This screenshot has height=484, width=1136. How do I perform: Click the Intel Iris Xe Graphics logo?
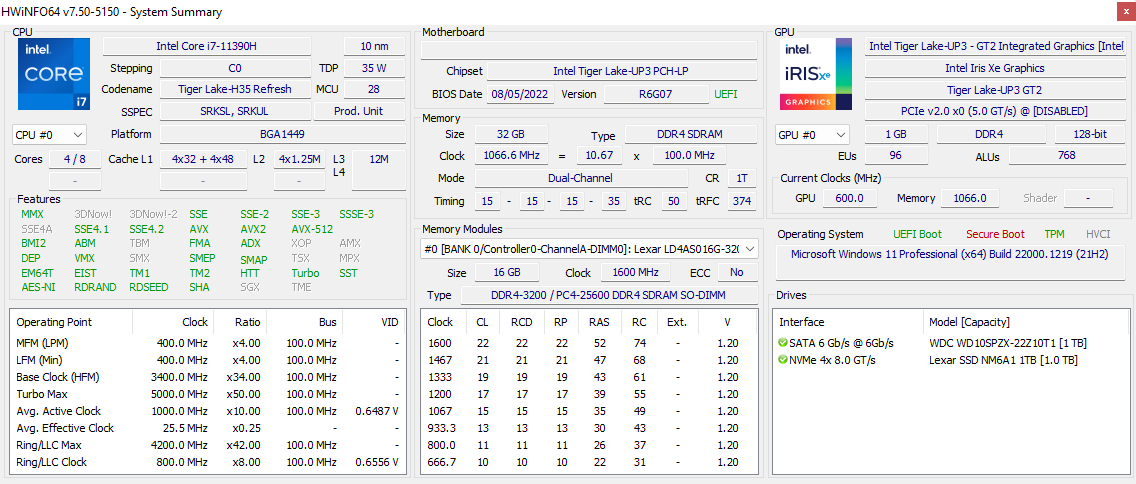(816, 74)
